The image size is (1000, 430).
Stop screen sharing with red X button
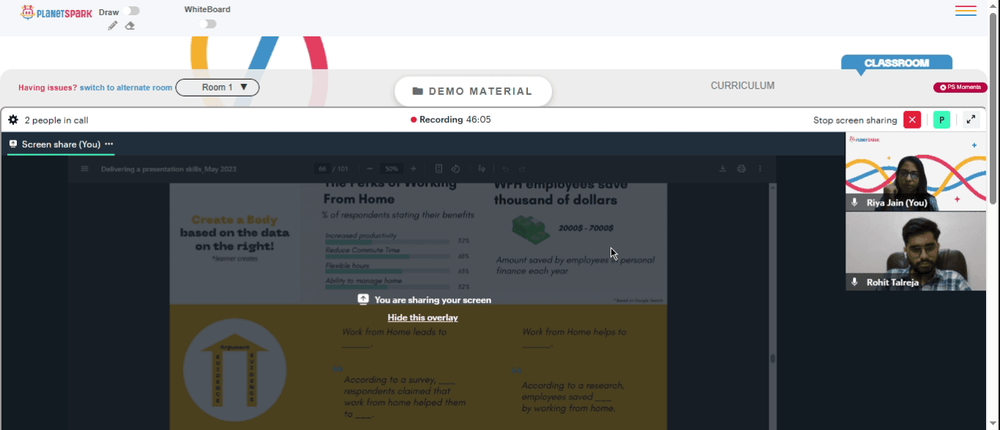912,119
